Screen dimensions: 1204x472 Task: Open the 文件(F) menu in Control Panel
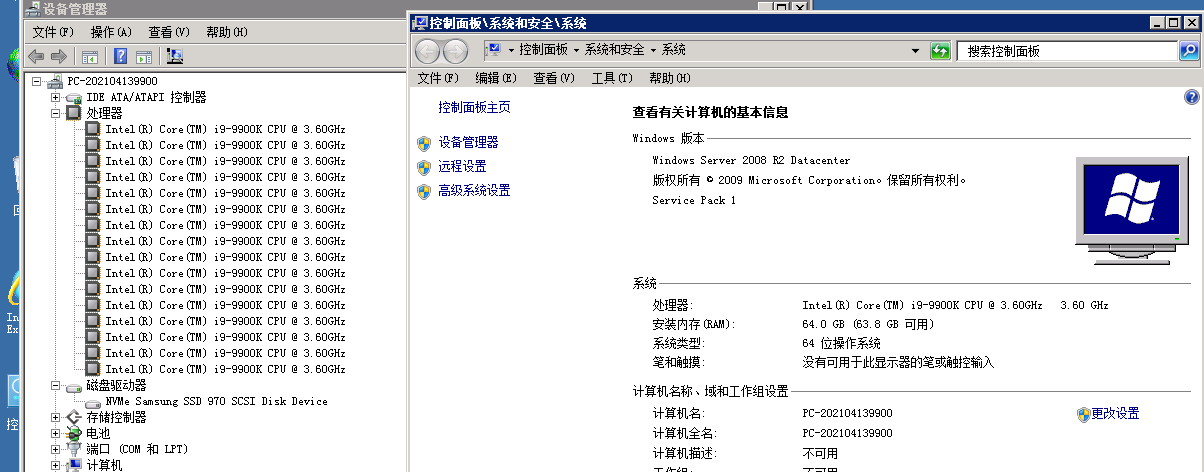pyautogui.click(x=438, y=78)
